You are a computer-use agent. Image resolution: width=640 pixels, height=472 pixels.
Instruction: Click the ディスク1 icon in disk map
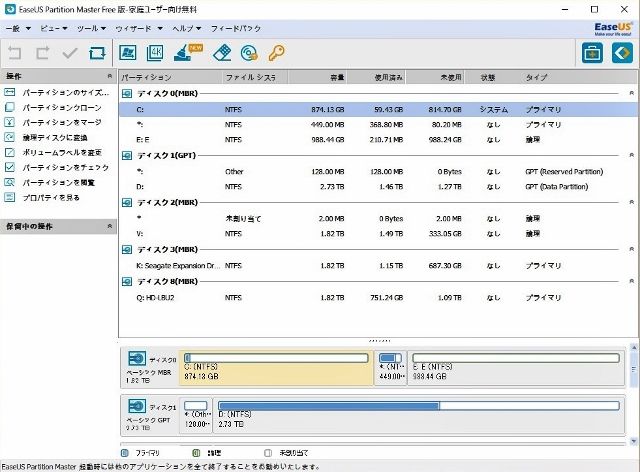click(x=136, y=406)
